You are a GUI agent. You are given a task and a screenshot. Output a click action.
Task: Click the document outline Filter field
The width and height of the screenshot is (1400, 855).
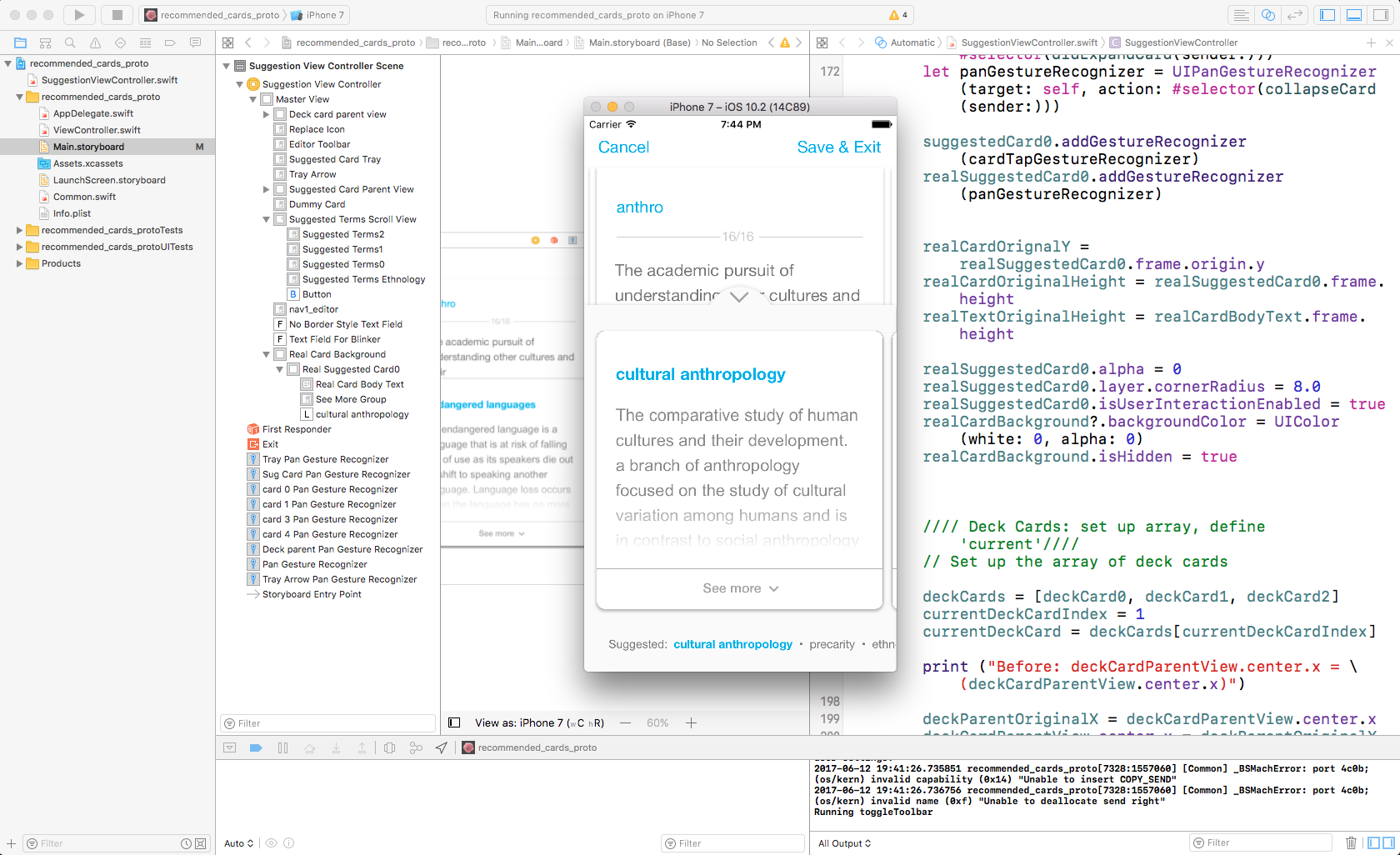328,723
